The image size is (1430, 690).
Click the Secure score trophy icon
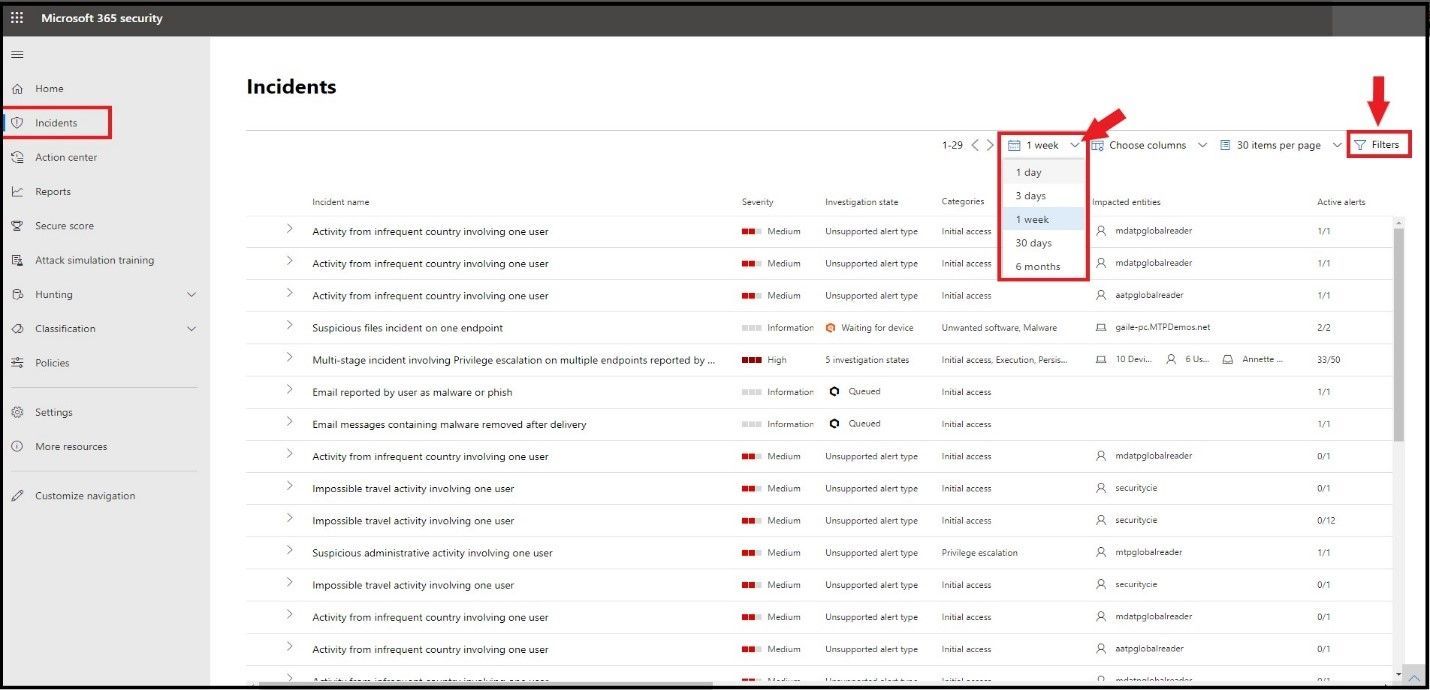pos(17,226)
